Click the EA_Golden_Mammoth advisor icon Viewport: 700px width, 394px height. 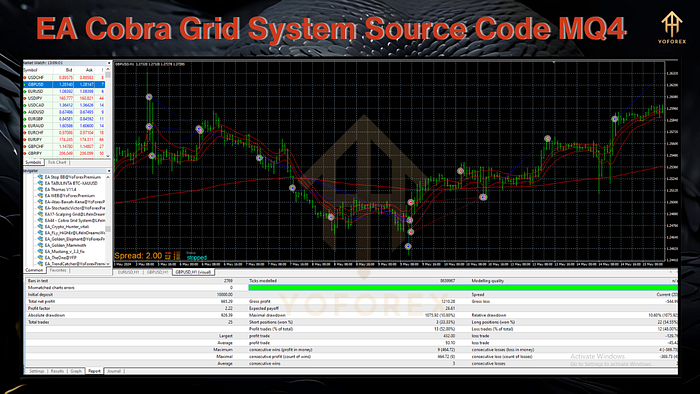40,245
